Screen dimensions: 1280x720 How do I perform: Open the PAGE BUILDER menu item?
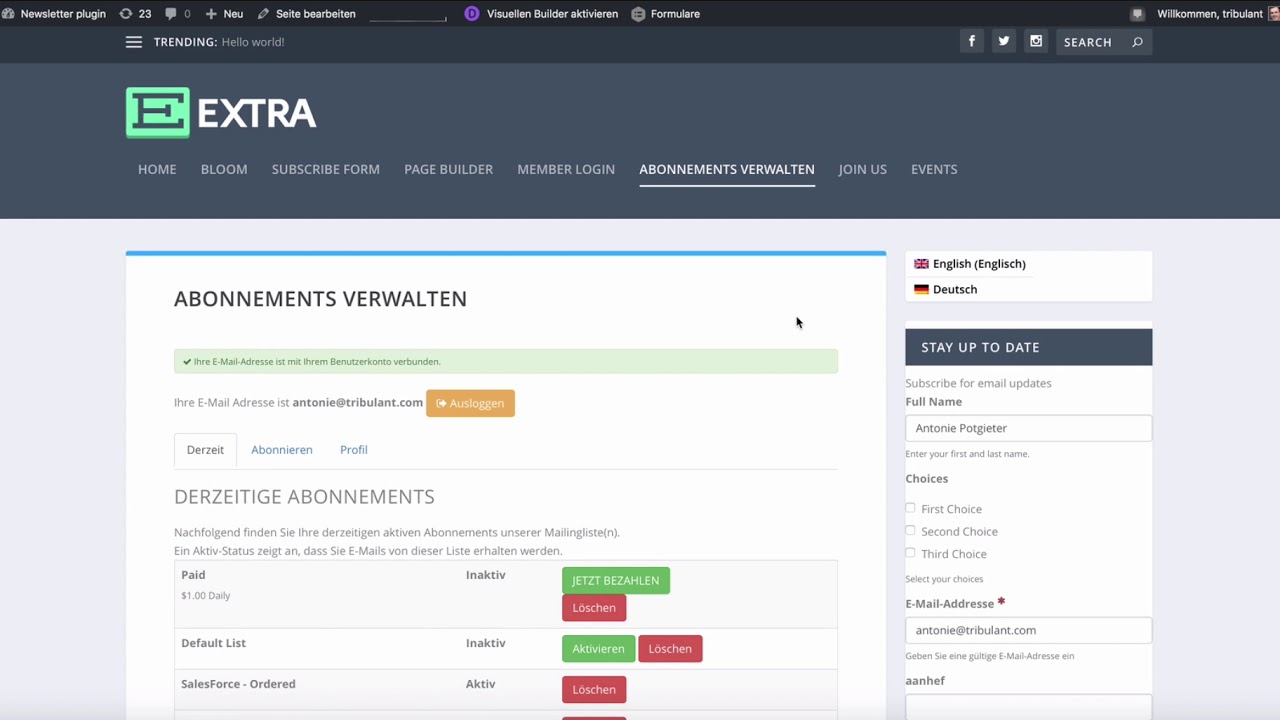448,169
